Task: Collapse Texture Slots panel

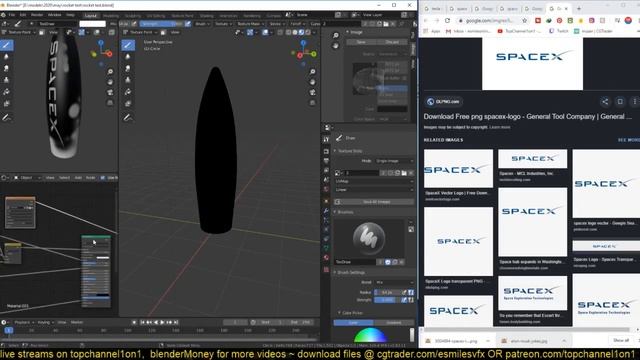Action: 335,151
